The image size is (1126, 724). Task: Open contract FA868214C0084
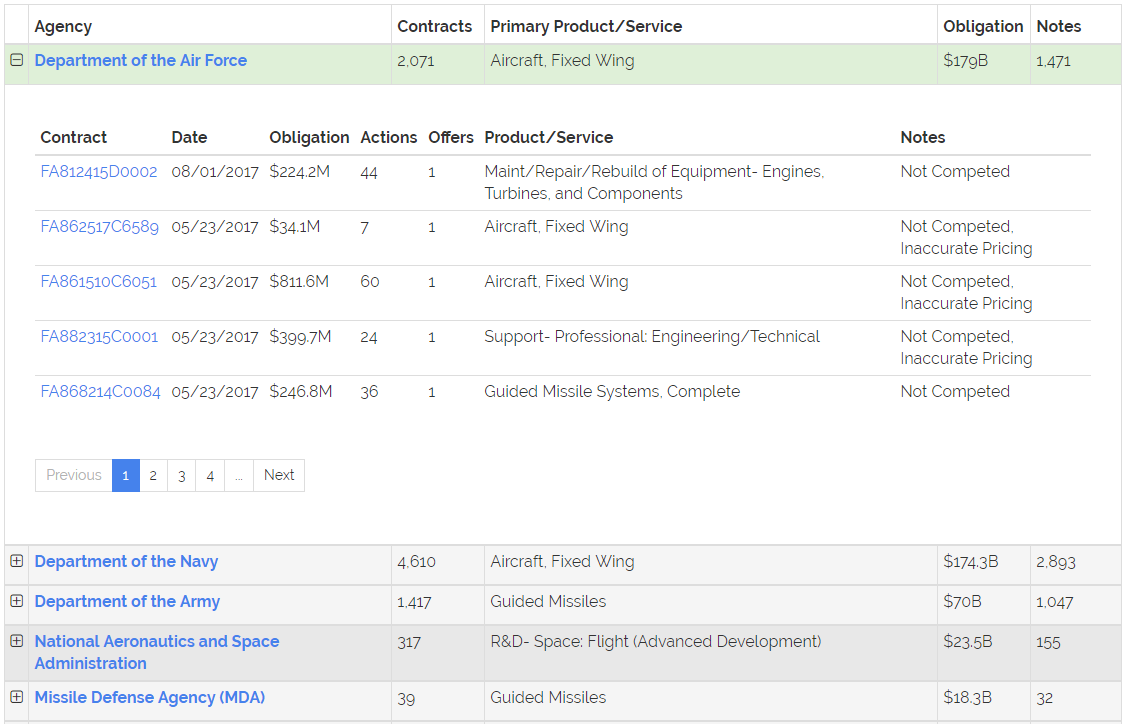[100, 392]
